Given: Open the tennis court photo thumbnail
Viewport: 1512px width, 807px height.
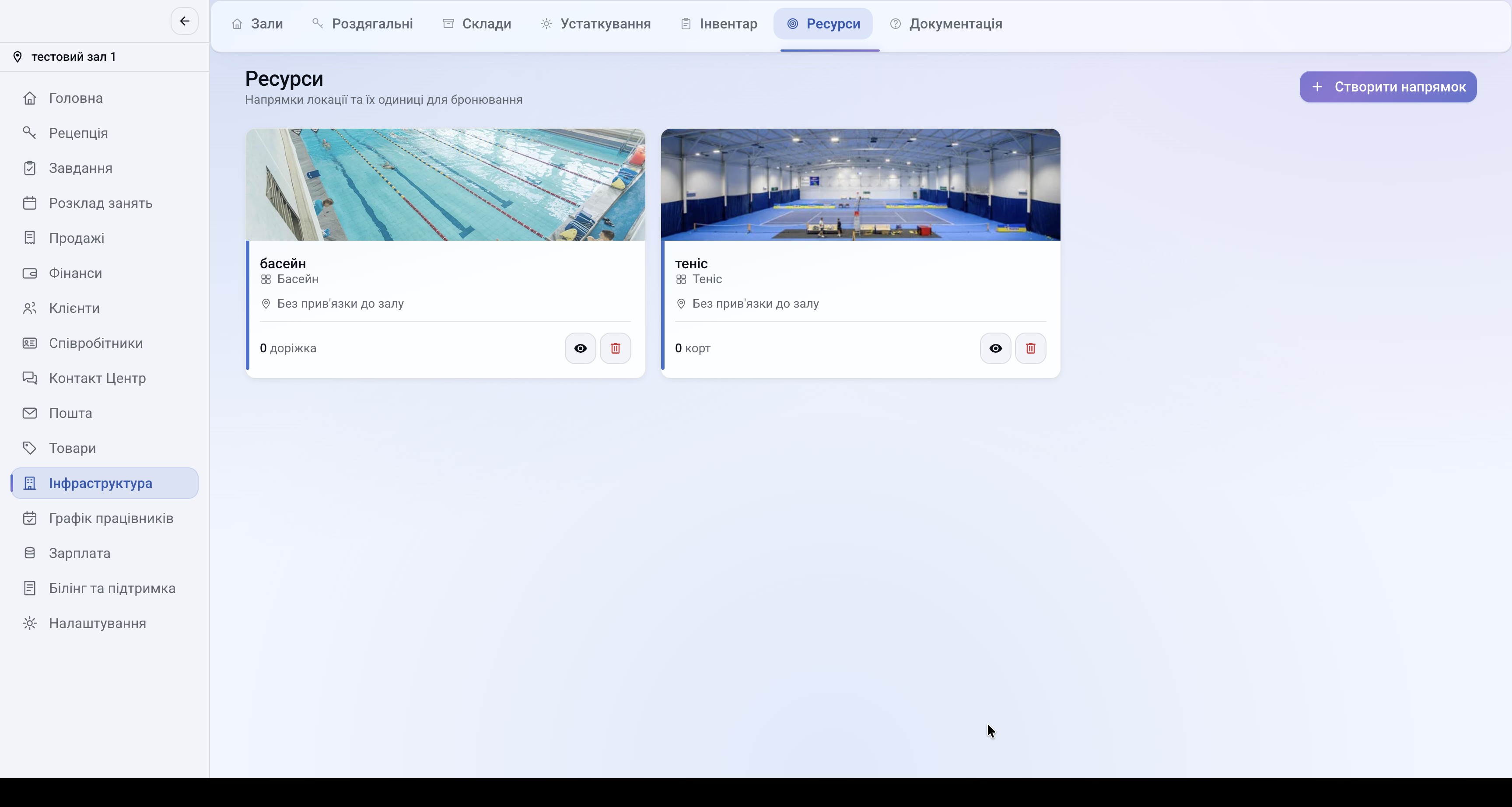Looking at the screenshot, I should click(861, 184).
